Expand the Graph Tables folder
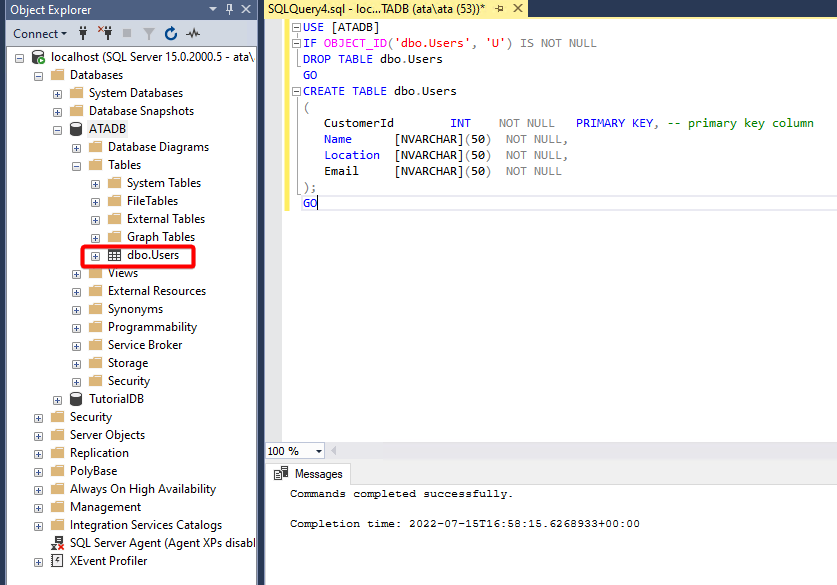This screenshot has height=585, width=837. point(96,238)
